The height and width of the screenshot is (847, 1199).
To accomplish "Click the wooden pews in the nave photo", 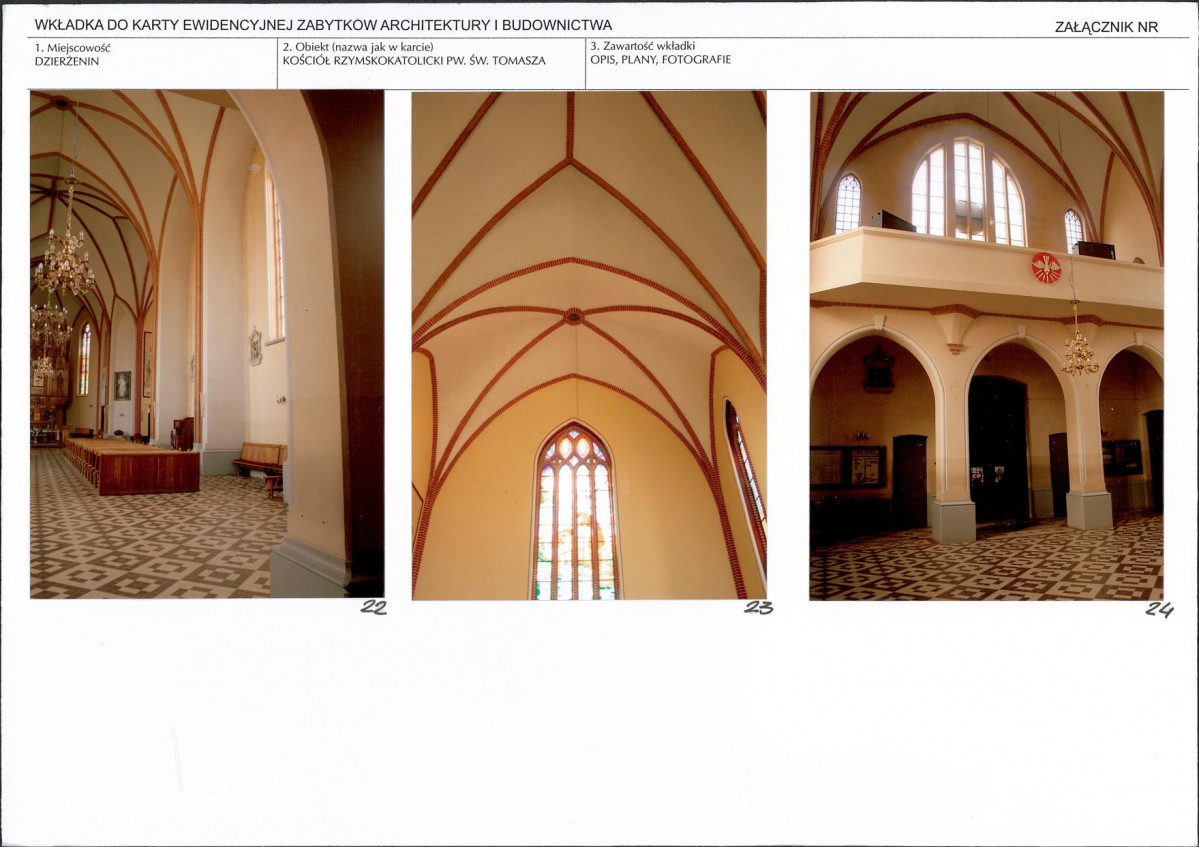I will (x=132, y=464).
